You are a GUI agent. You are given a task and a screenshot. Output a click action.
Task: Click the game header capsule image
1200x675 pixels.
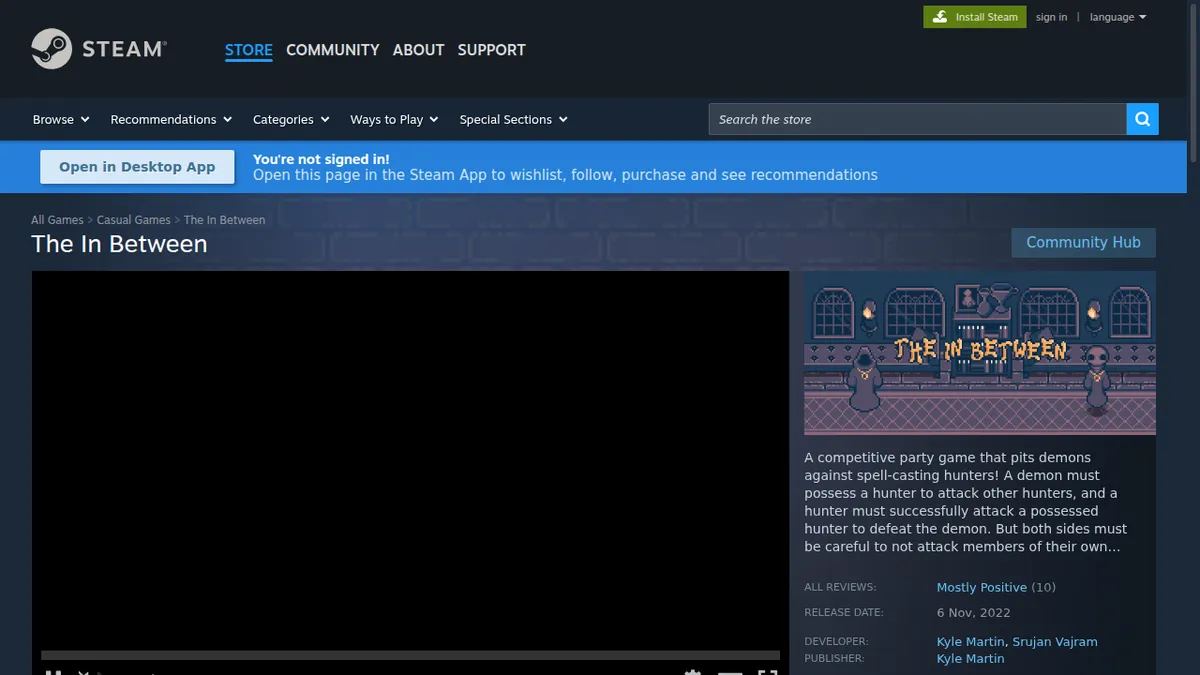pos(980,353)
